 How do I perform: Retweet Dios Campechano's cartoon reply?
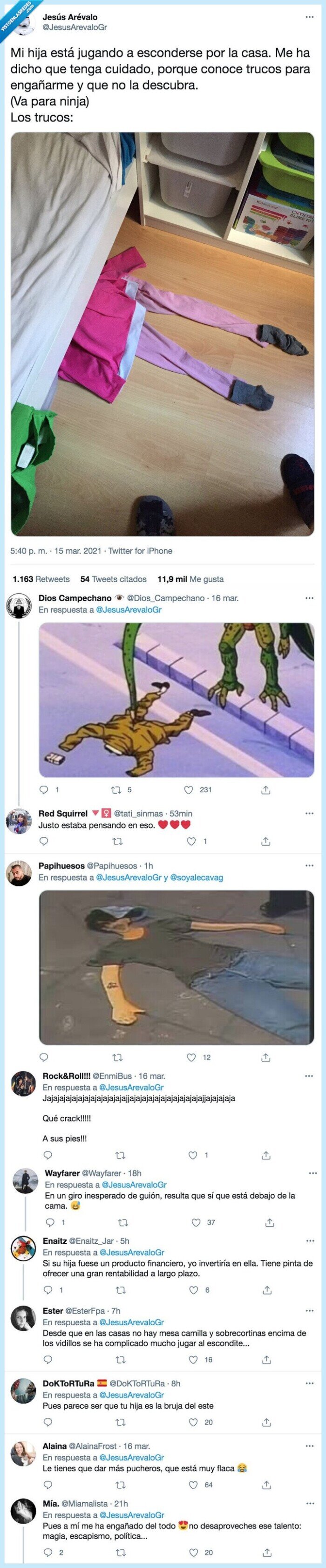point(116,789)
